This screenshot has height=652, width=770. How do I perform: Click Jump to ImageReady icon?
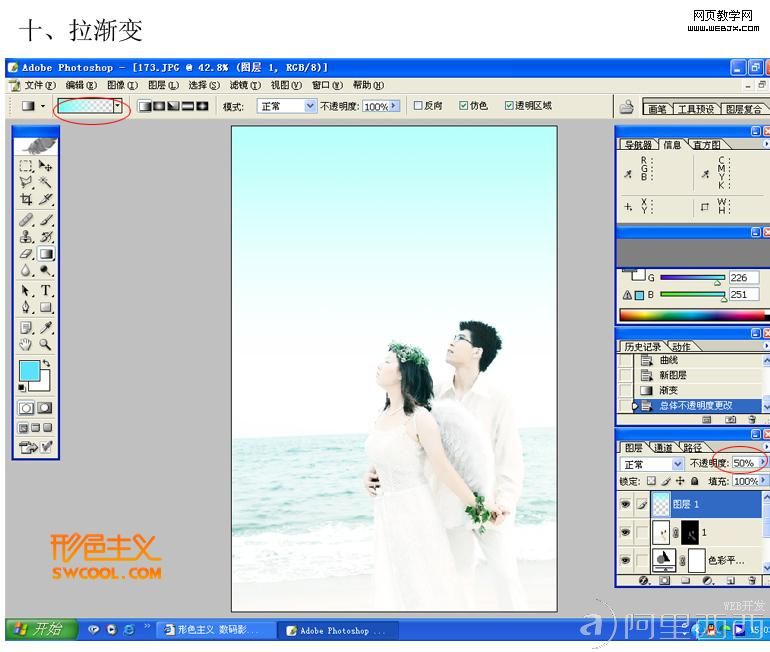28,447
